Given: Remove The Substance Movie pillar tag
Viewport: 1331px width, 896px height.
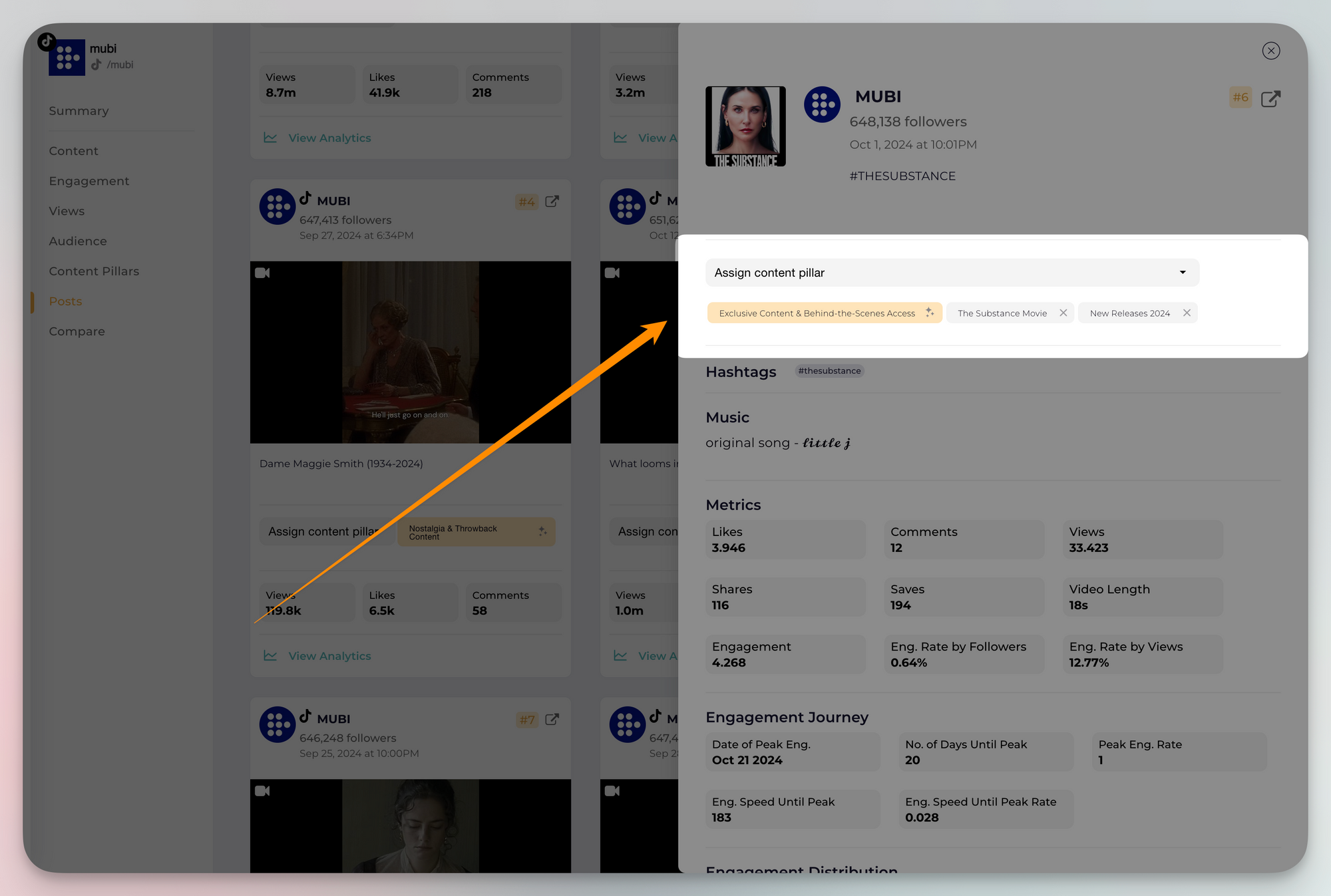Looking at the screenshot, I should [x=1063, y=313].
